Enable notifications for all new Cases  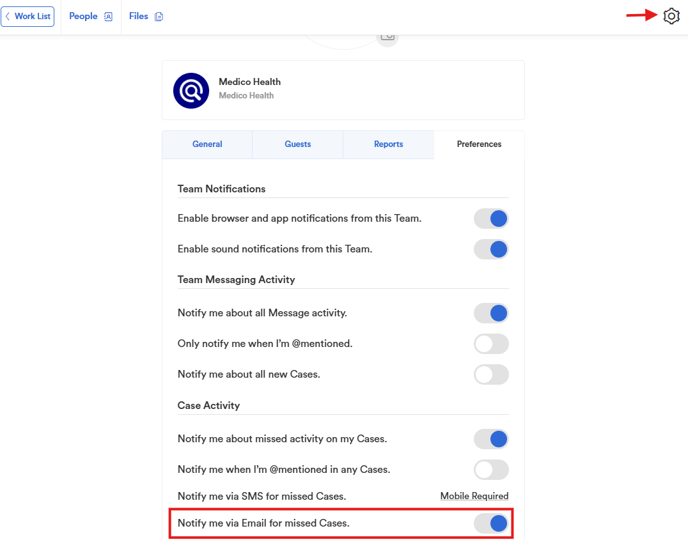pos(491,375)
